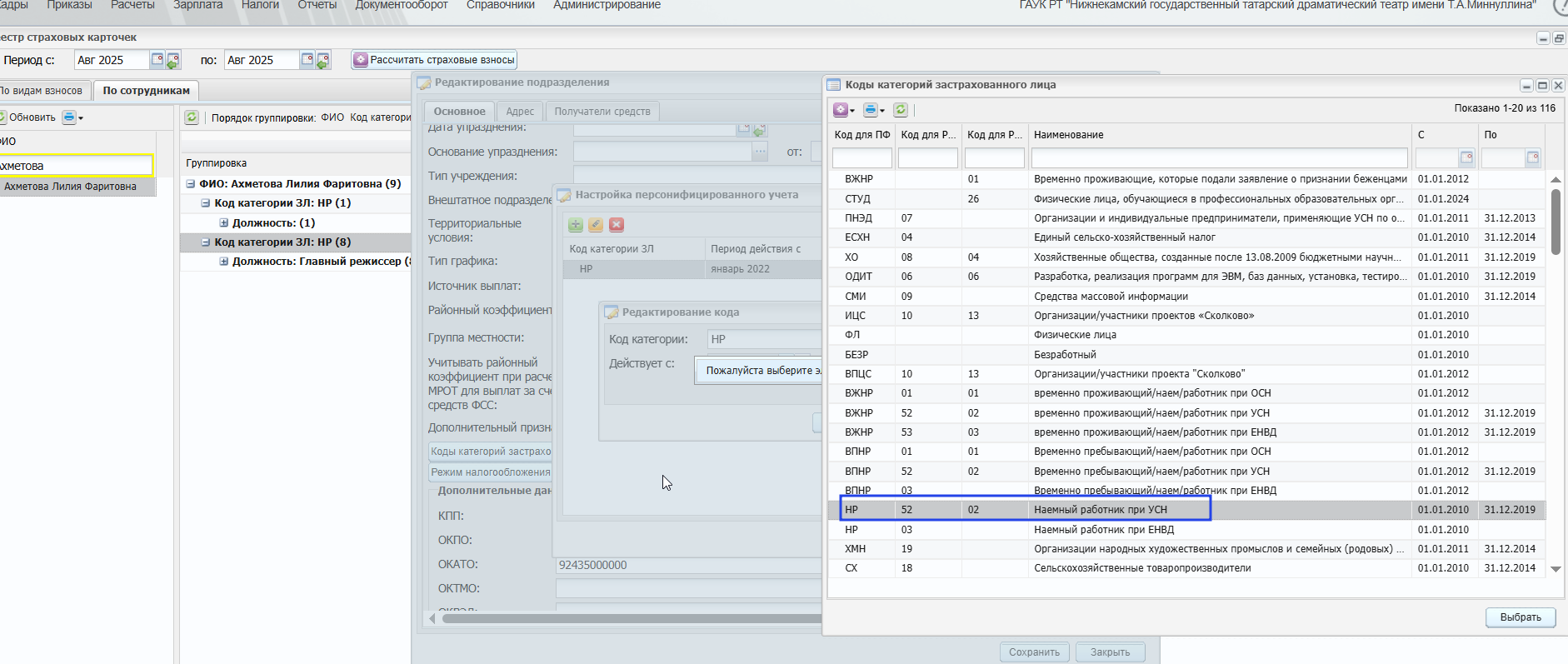Select row 'Наемный работник при УСН'

1186,510
